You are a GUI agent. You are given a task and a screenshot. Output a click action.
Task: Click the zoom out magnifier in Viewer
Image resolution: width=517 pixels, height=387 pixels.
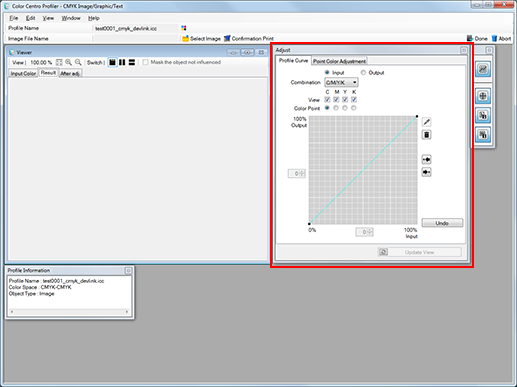(x=78, y=62)
